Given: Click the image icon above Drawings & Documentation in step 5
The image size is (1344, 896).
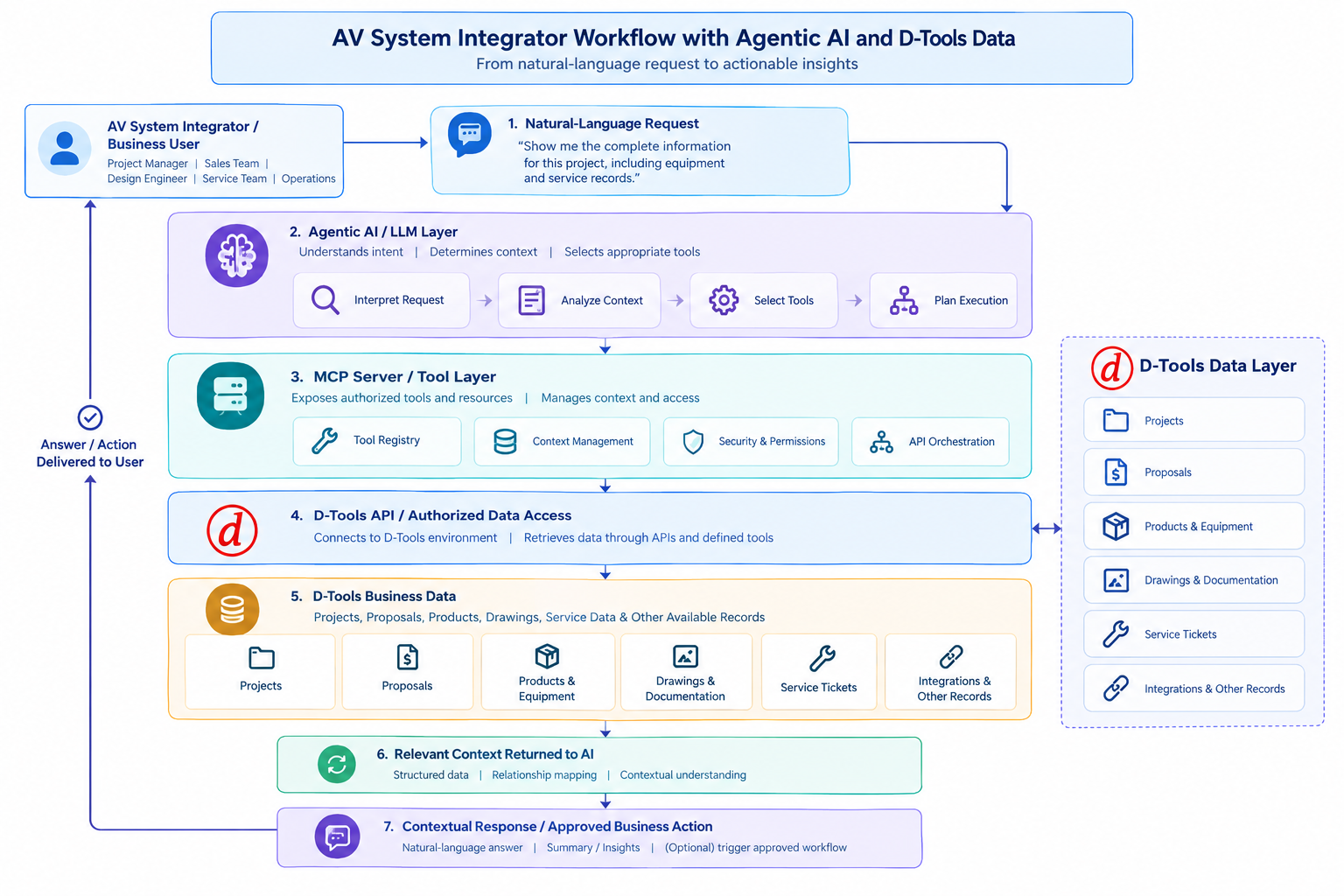Looking at the screenshot, I should pos(685,656).
